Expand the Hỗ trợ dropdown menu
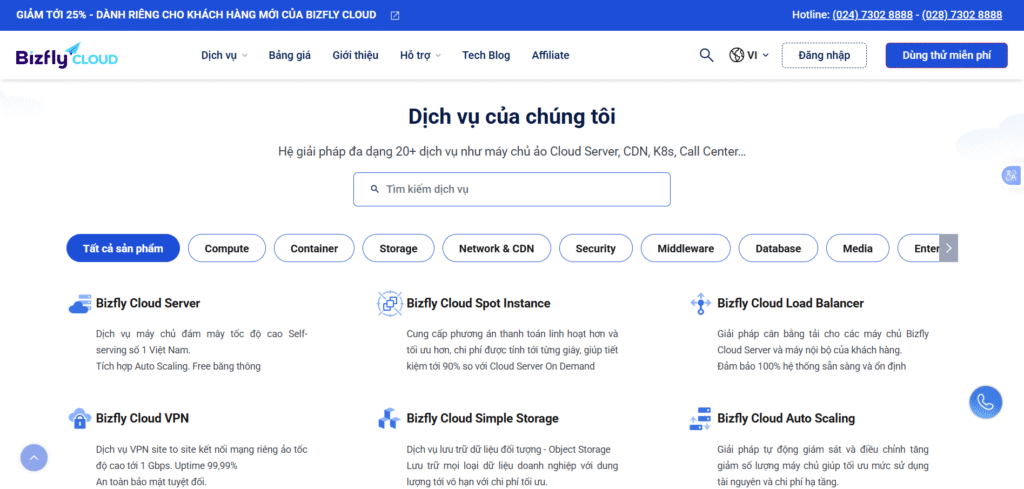Image resolution: width=1024 pixels, height=489 pixels. point(420,55)
